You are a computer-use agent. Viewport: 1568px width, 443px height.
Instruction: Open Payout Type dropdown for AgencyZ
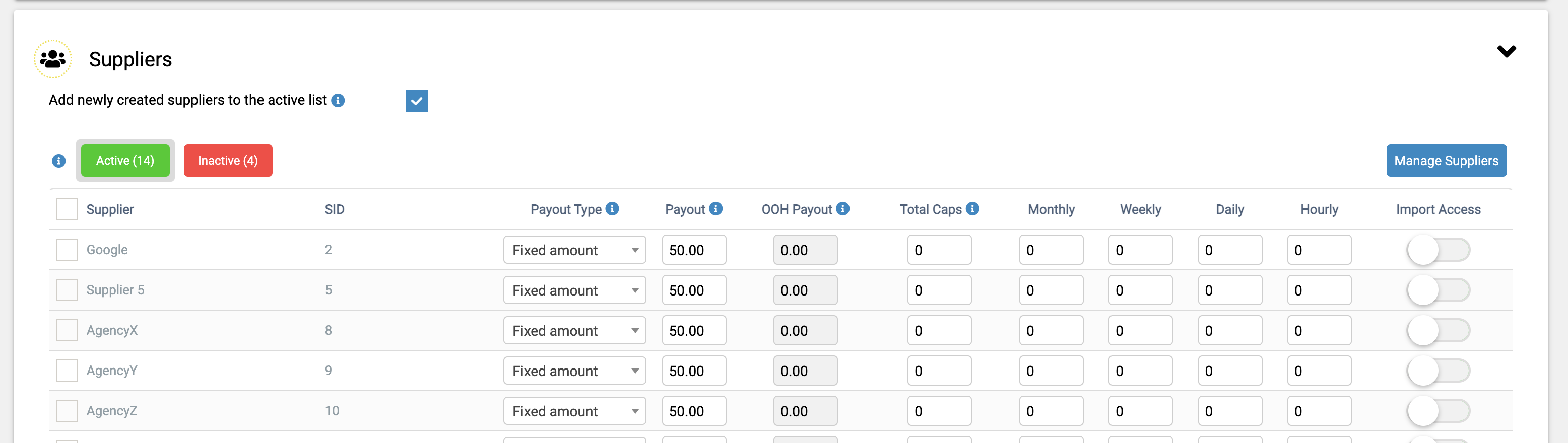click(x=574, y=411)
